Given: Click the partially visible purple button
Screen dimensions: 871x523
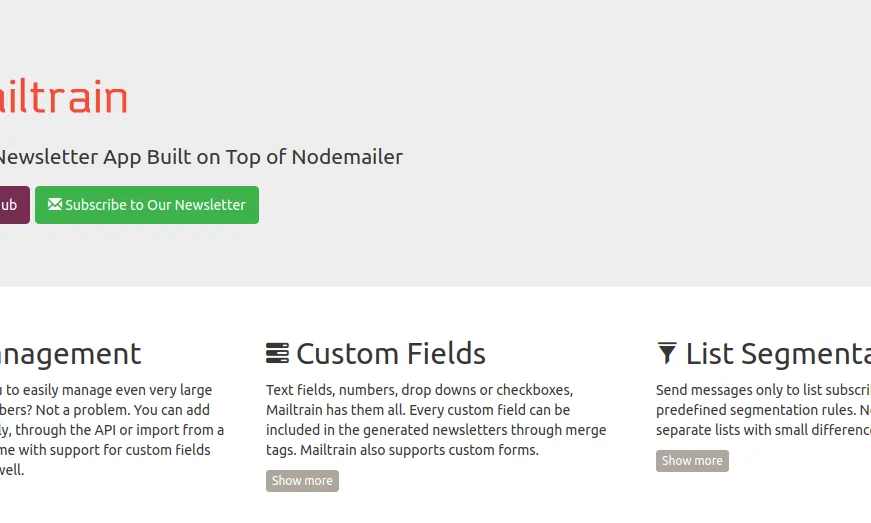Looking at the screenshot, I should coord(14,205).
